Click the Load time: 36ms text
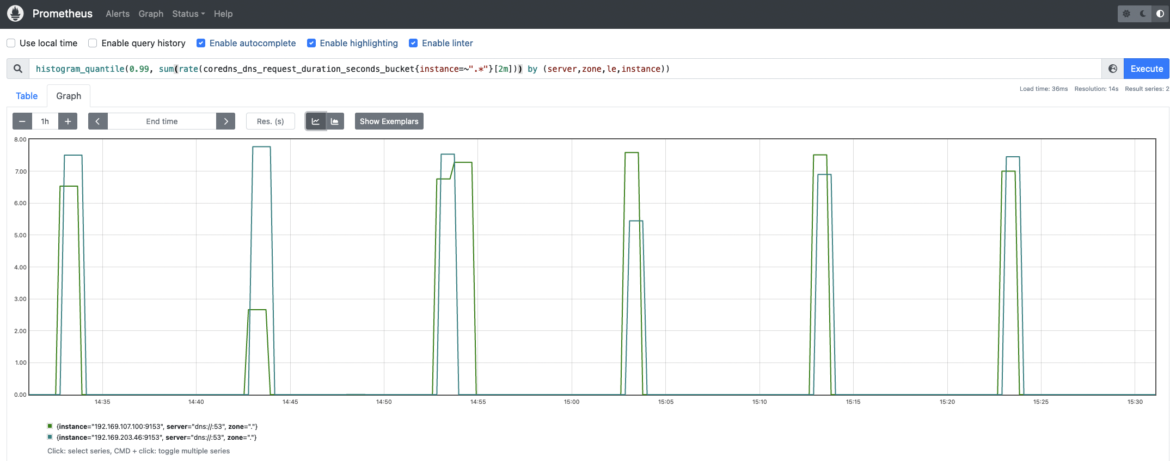Viewport: 1170px width, 461px height. (1044, 89)
